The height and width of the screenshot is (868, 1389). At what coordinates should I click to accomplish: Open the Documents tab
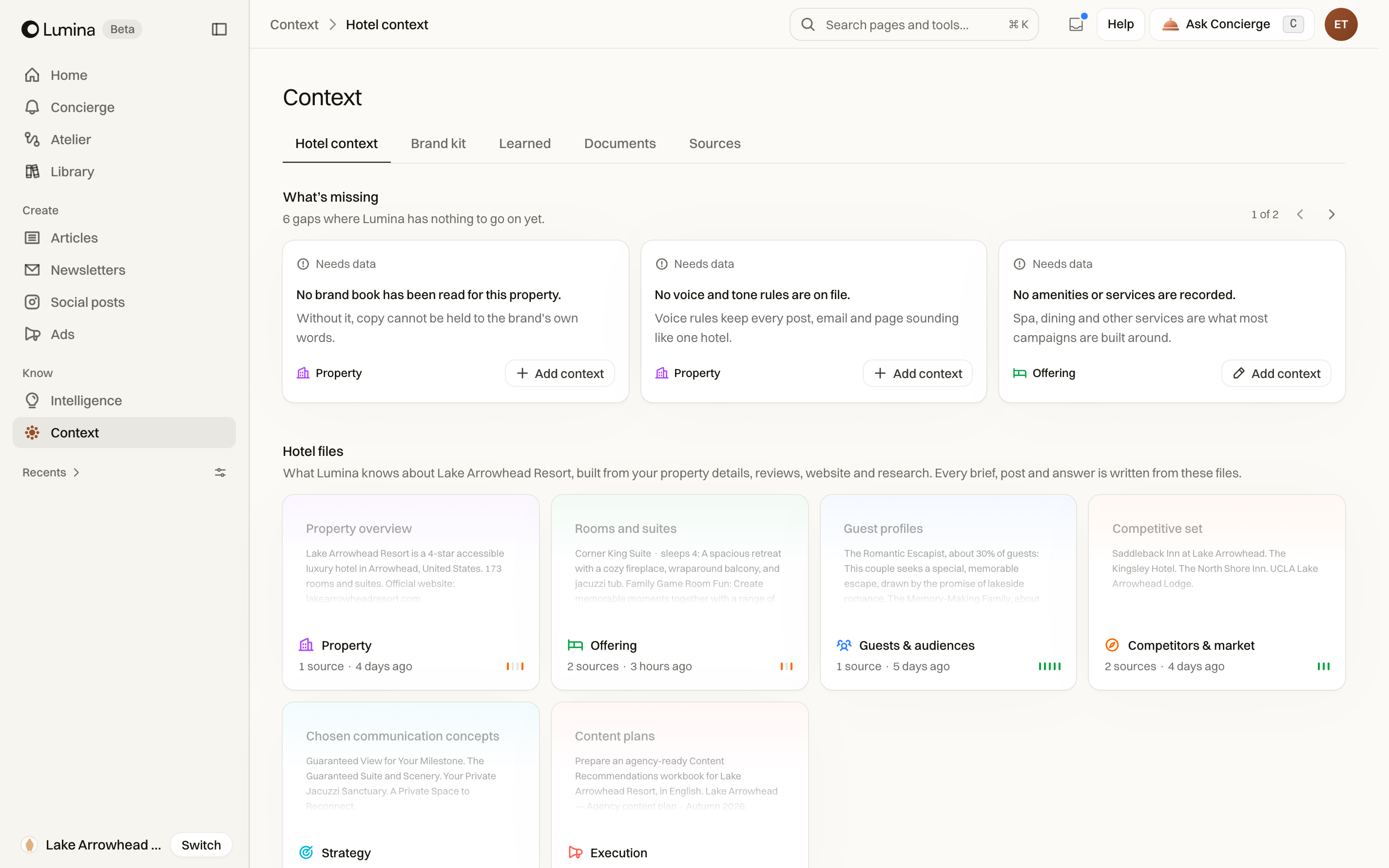pyautogui.click(x=620, y=144)
